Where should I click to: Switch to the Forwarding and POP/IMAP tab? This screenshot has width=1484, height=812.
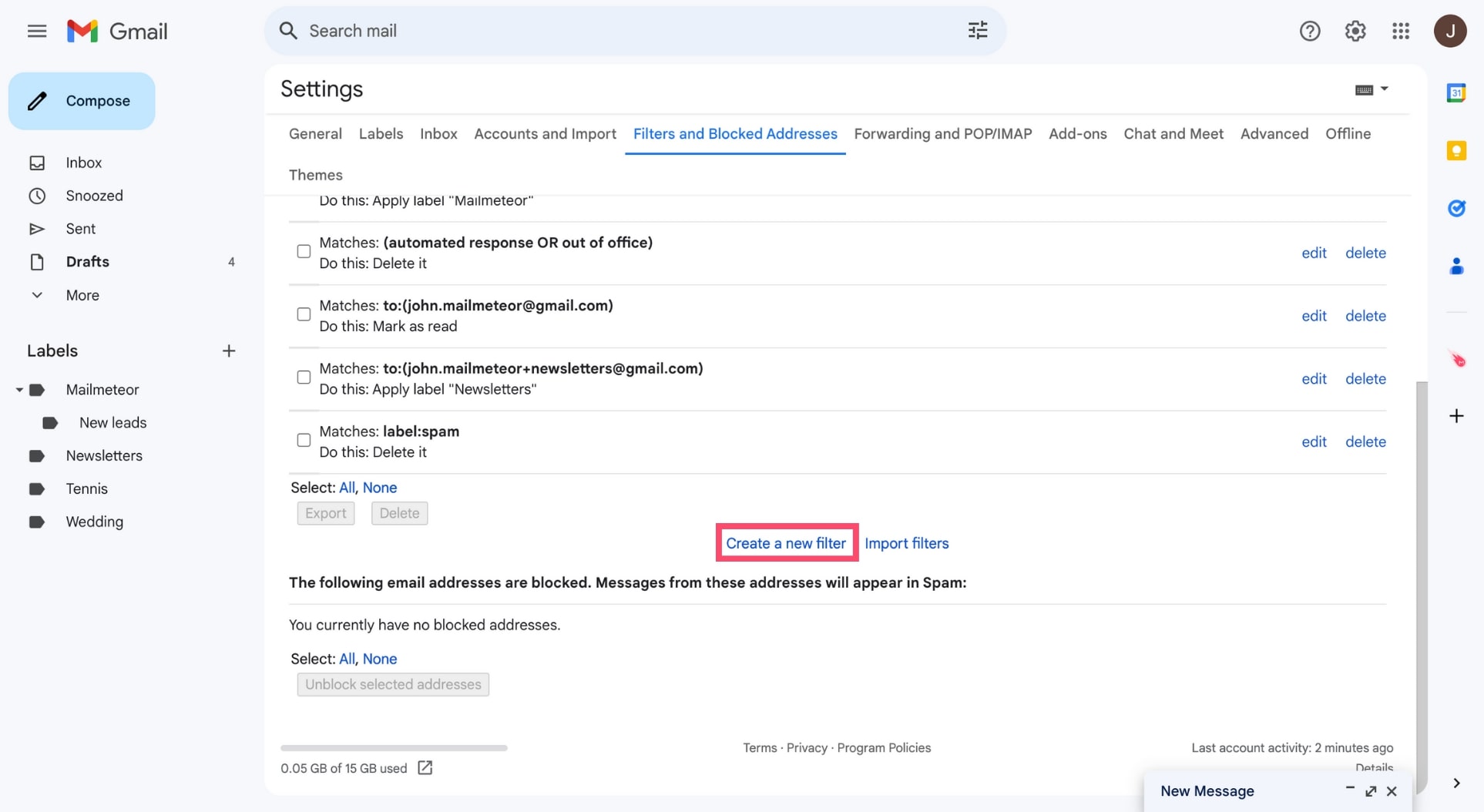point(942,133)
